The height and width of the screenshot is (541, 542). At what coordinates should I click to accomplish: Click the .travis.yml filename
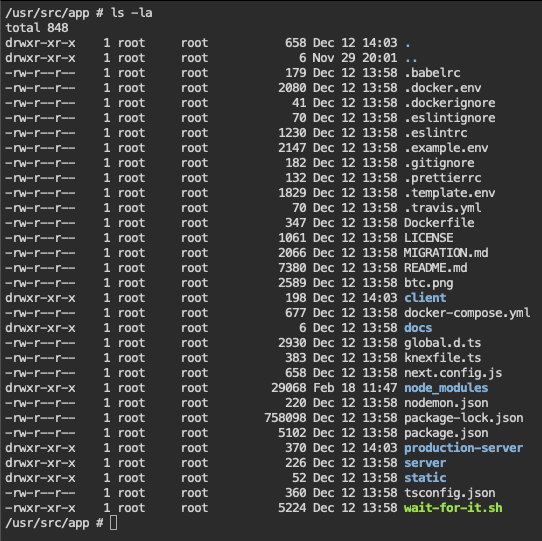pos(442,208)
